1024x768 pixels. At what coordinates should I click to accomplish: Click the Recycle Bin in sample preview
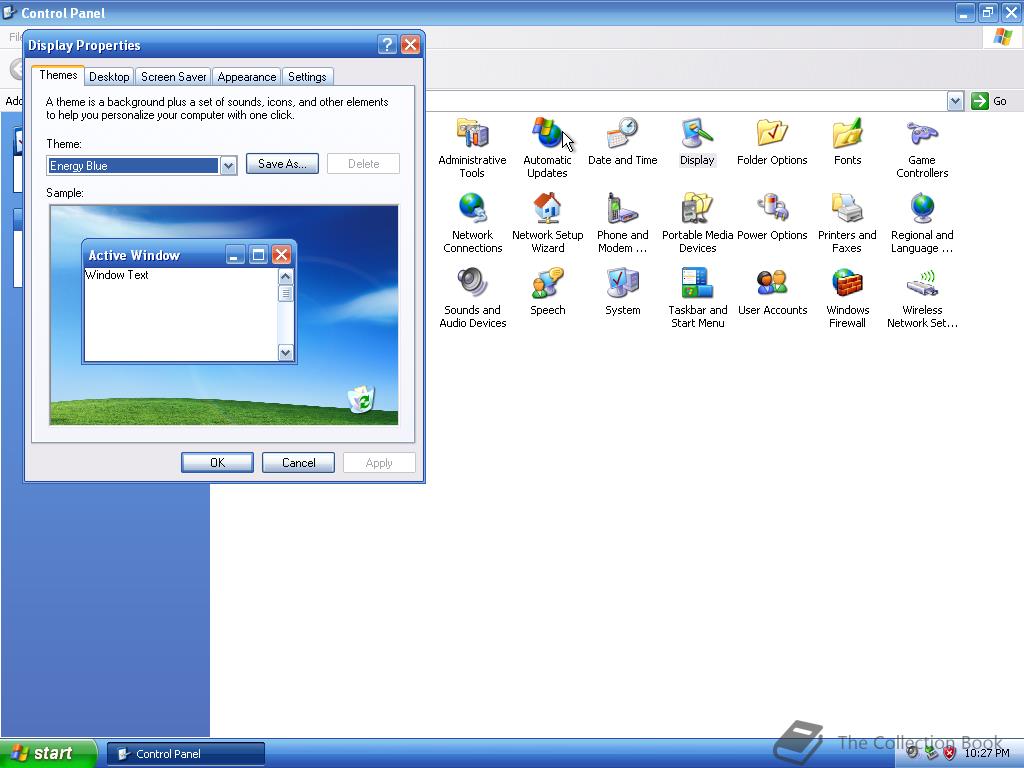[360, 399]
